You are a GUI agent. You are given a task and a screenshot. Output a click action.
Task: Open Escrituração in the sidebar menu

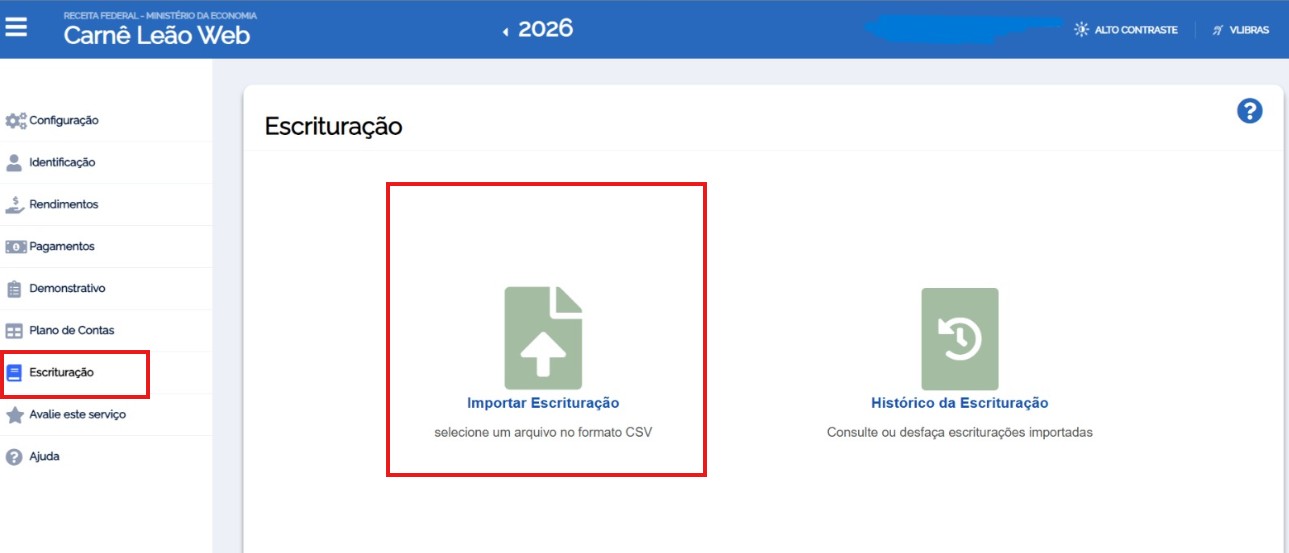(61, 373)
